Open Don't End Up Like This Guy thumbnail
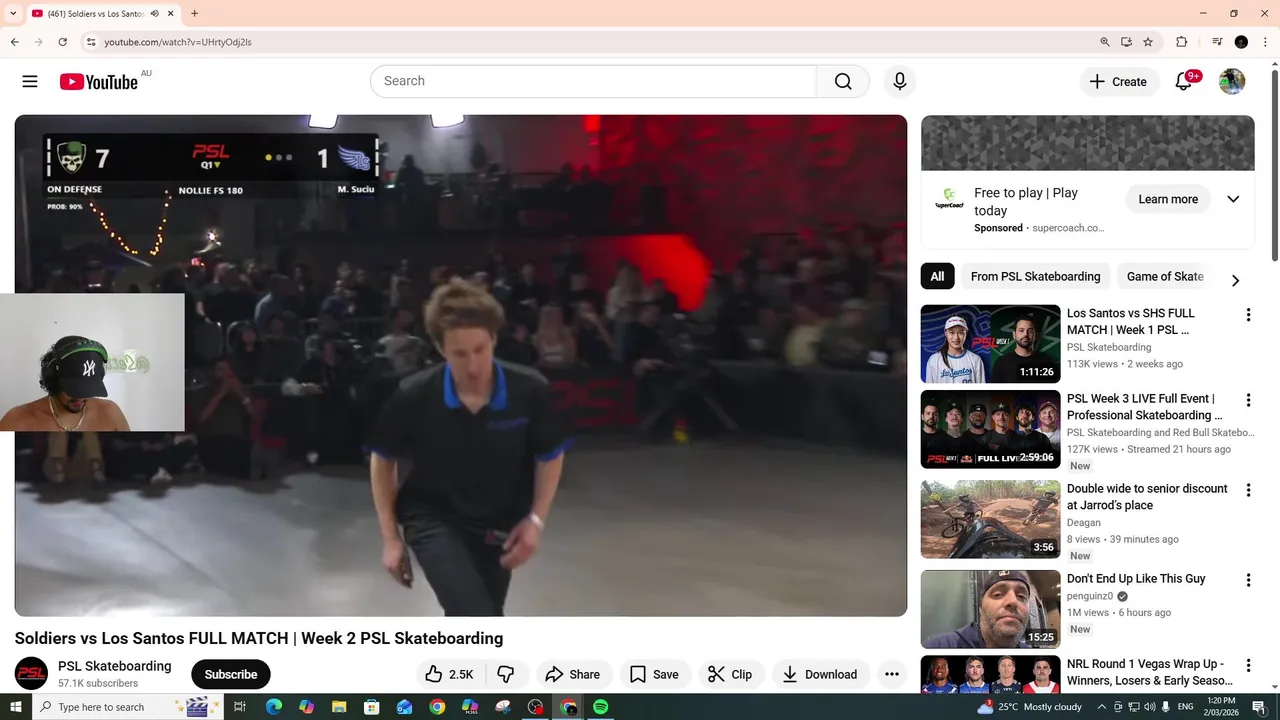 (990, 609)
